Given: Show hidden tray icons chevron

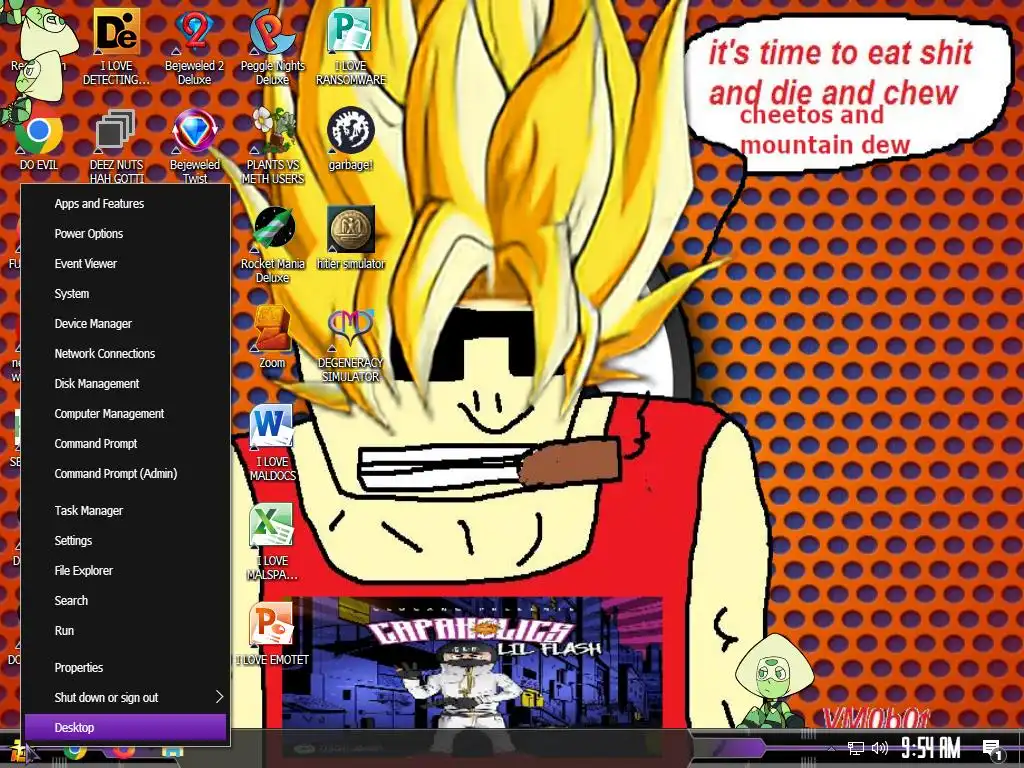Looking at the screenshot, I should pos(831,748).
